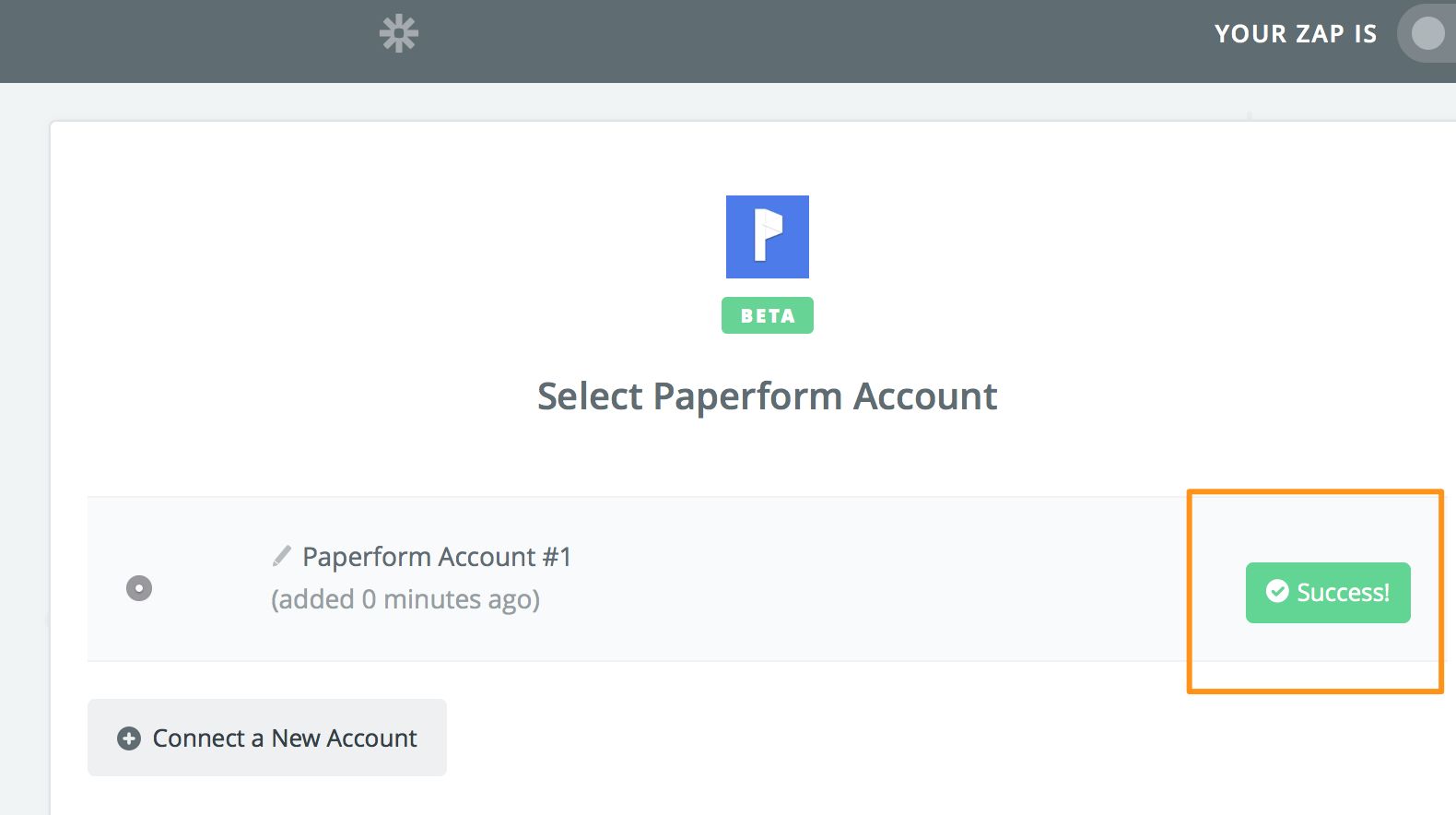This screenshot has height=815, width=1456.
Task: Click the pencil icon to rename account
Action: point(282,556)
